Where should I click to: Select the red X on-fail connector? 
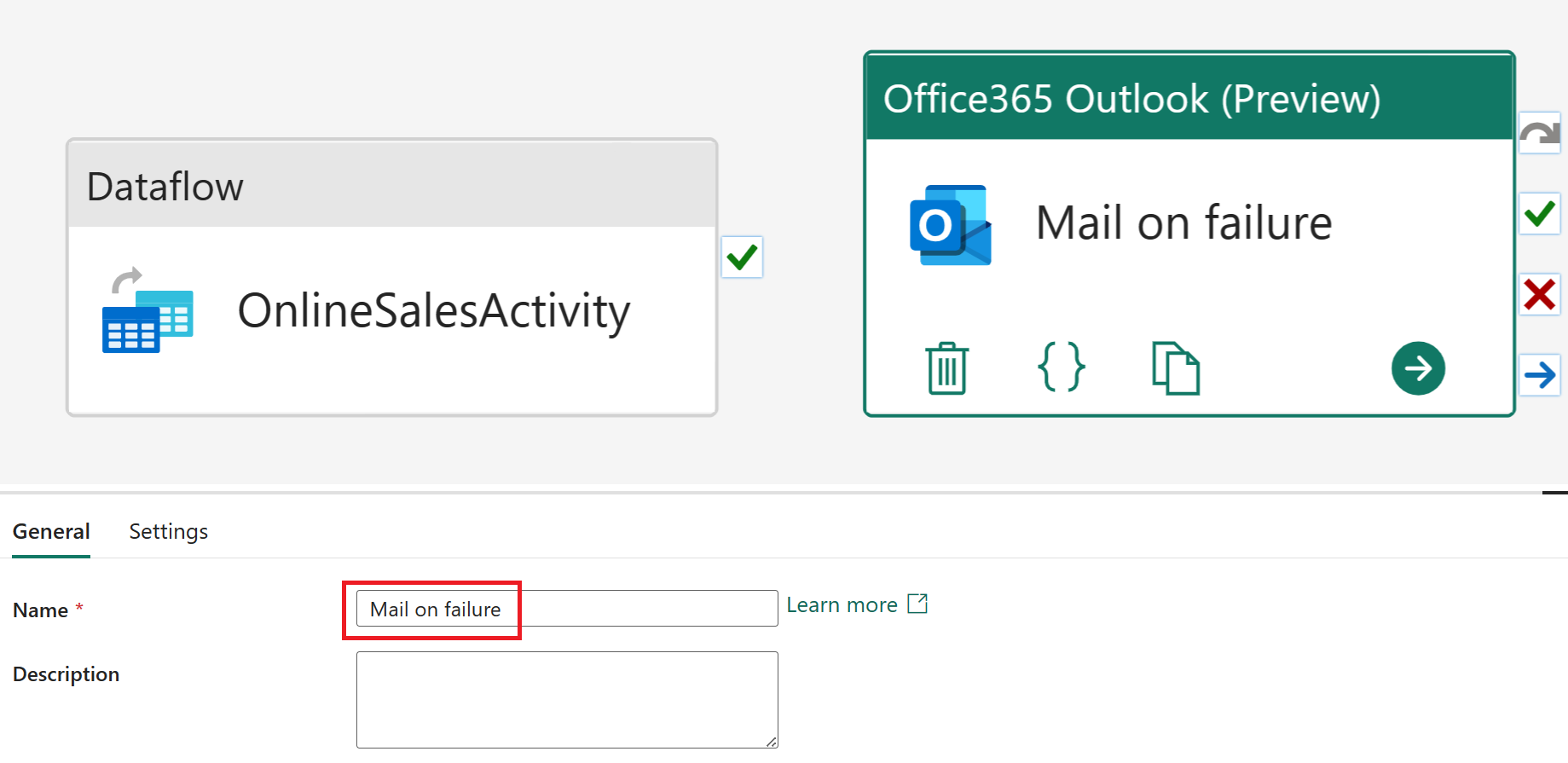point(1539,295)
